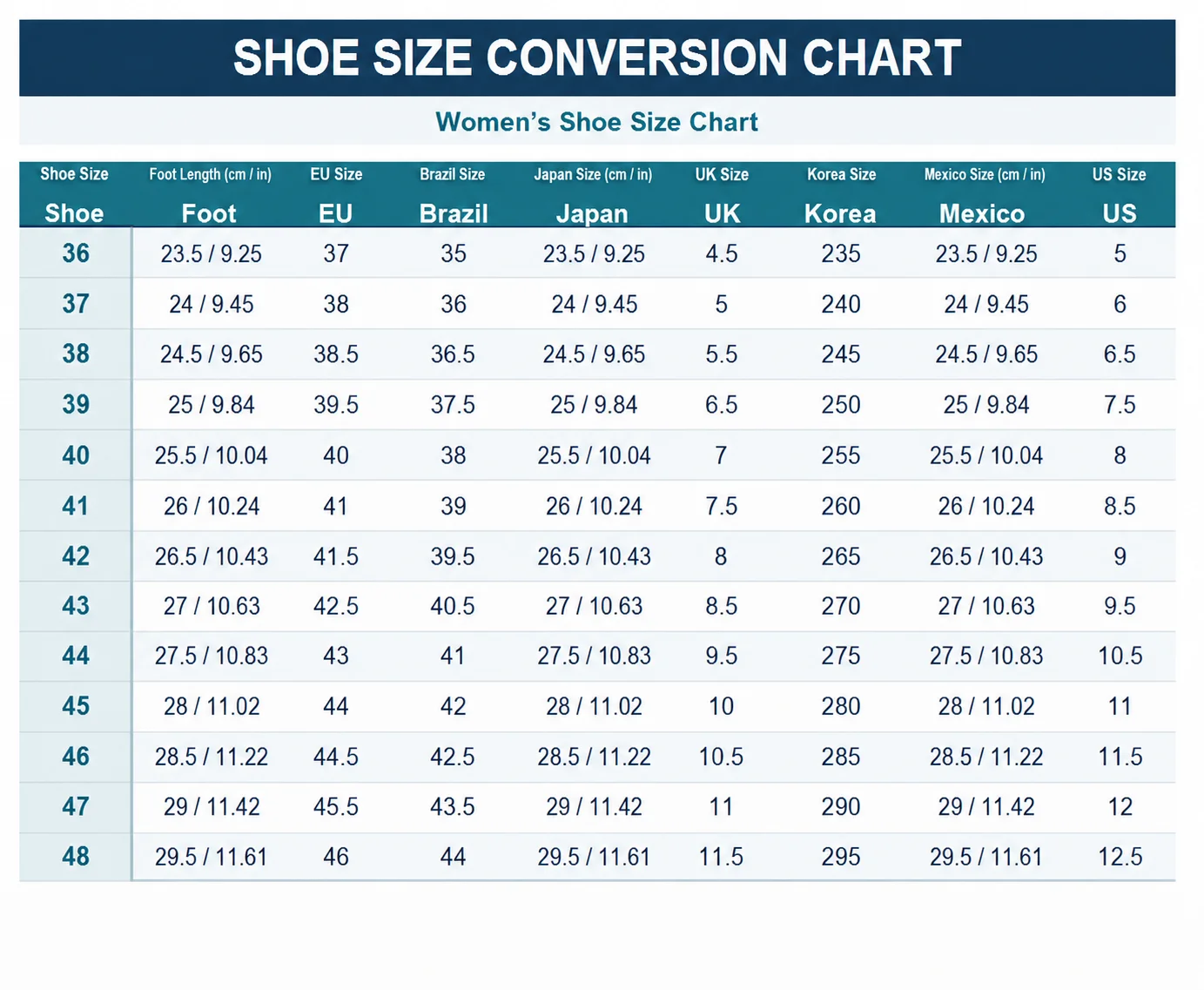Select the Foot Length column header

click(210, 194)
